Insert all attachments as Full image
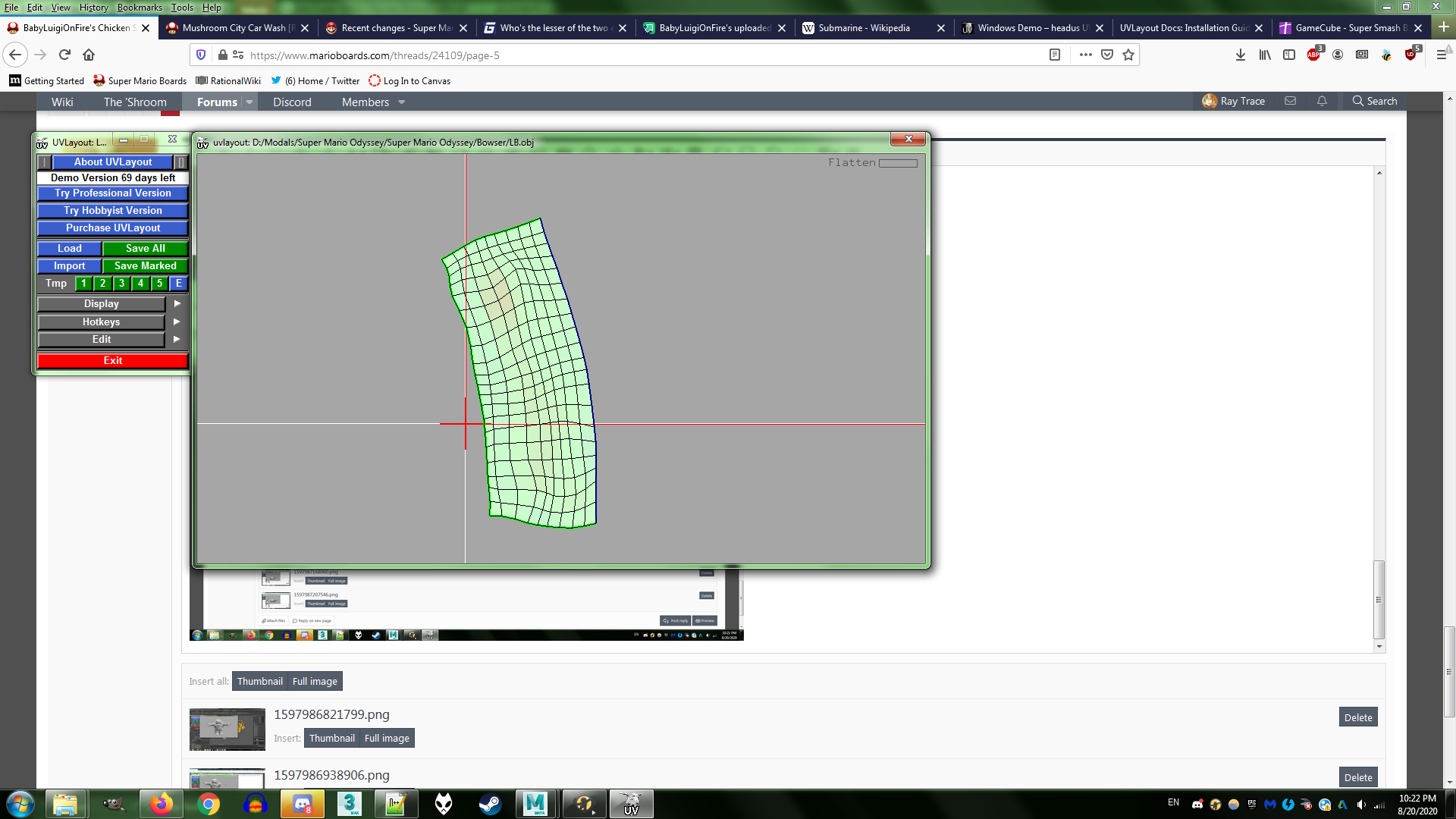 pyautogui.click(x=315, y=681)
